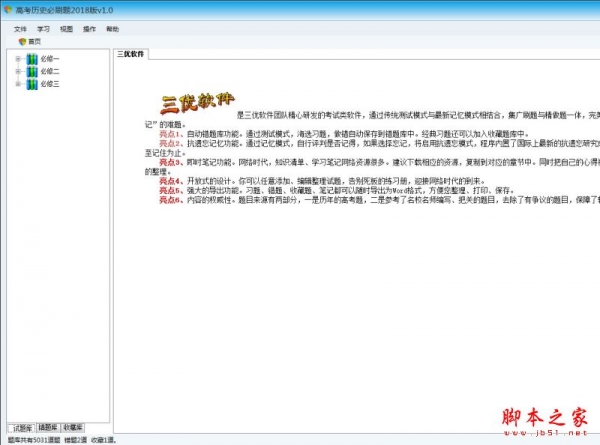Image resolution: width=600 pixels, height=445 pixels.
Task: Switch to the 错题库 bottom tab
Action: 48,427
